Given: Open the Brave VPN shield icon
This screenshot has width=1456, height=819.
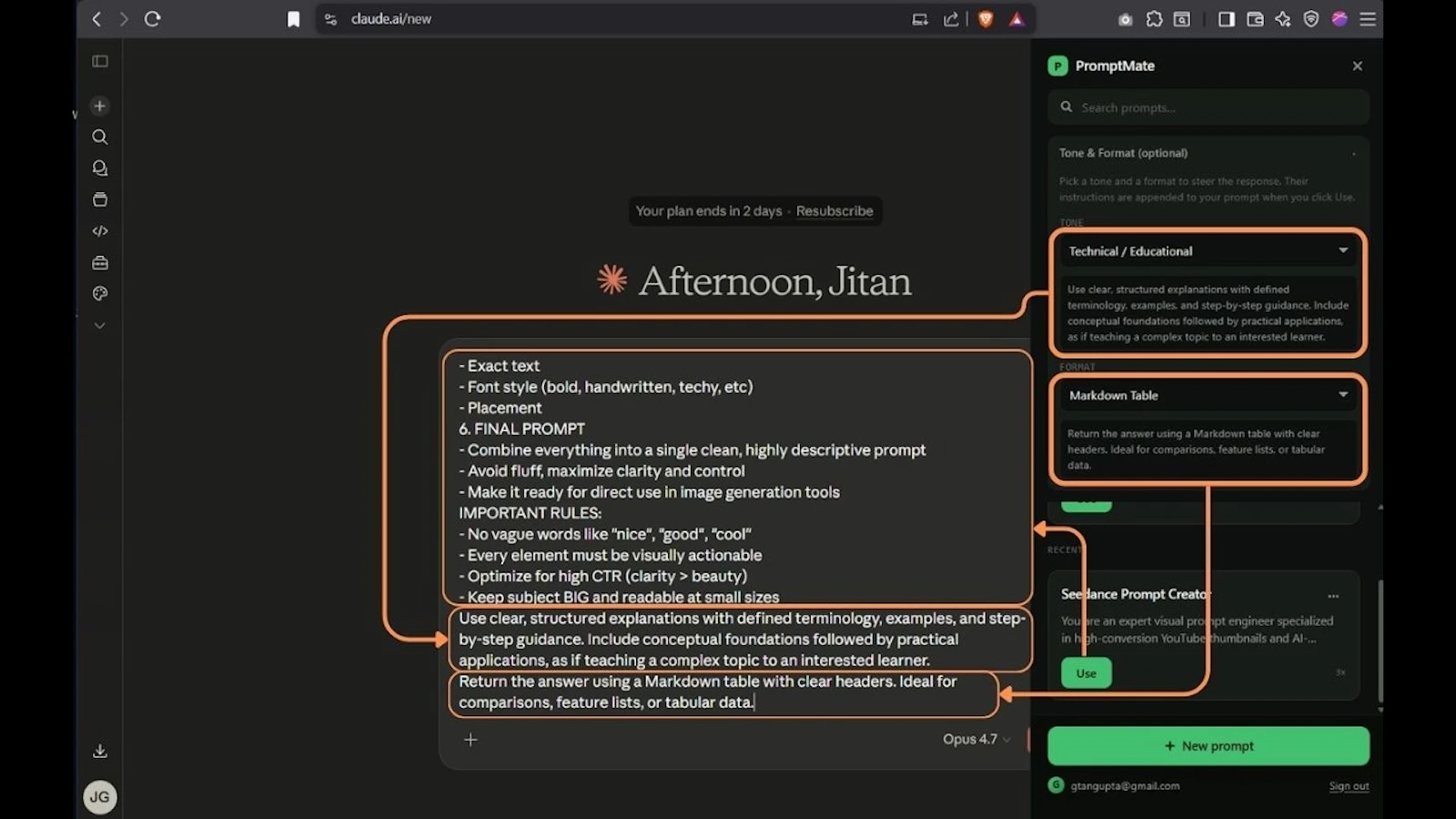Looking at the screenshot, I should [1311, 19].
